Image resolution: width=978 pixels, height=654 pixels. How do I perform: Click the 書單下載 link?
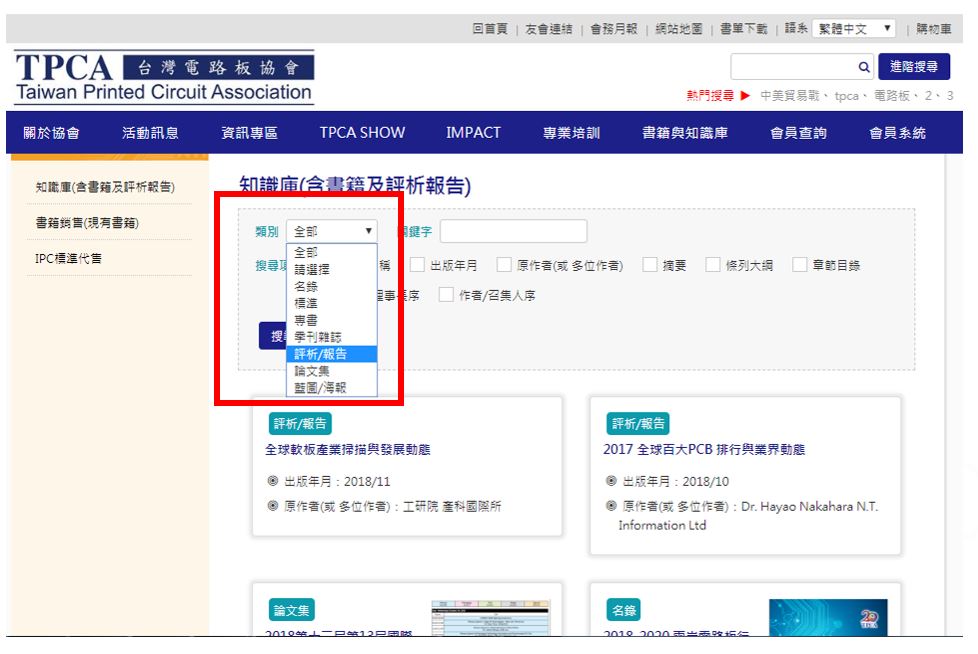[x=743, y=29]
